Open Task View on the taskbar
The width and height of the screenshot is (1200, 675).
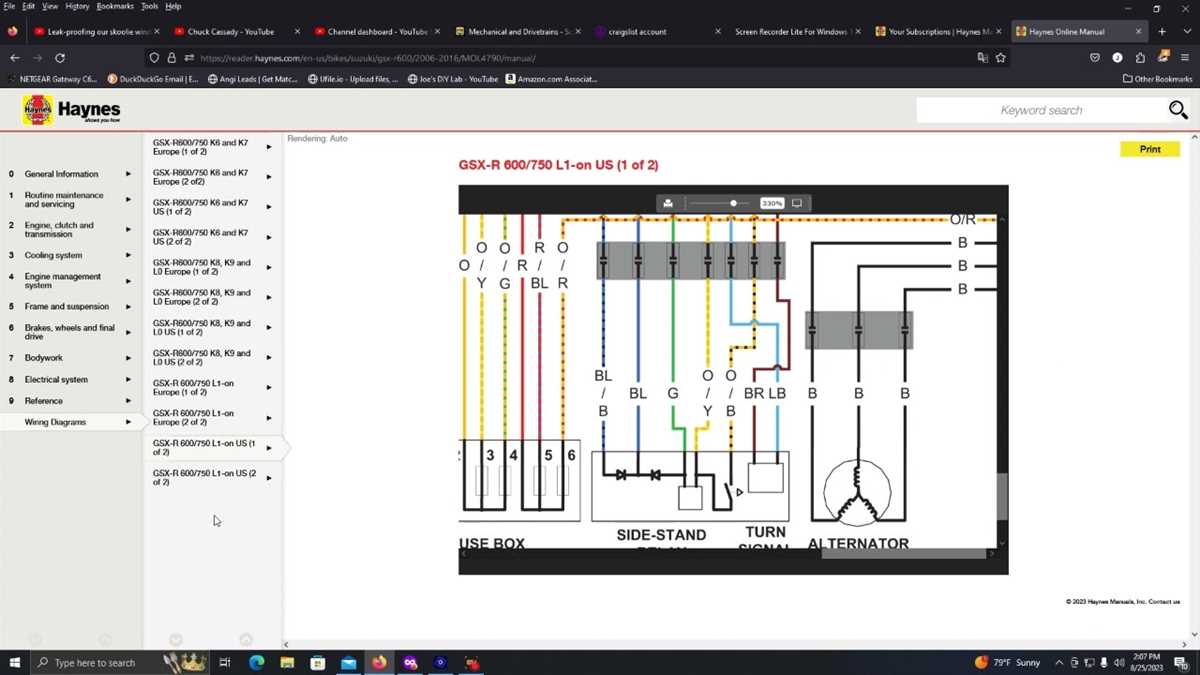pos(225,662)
